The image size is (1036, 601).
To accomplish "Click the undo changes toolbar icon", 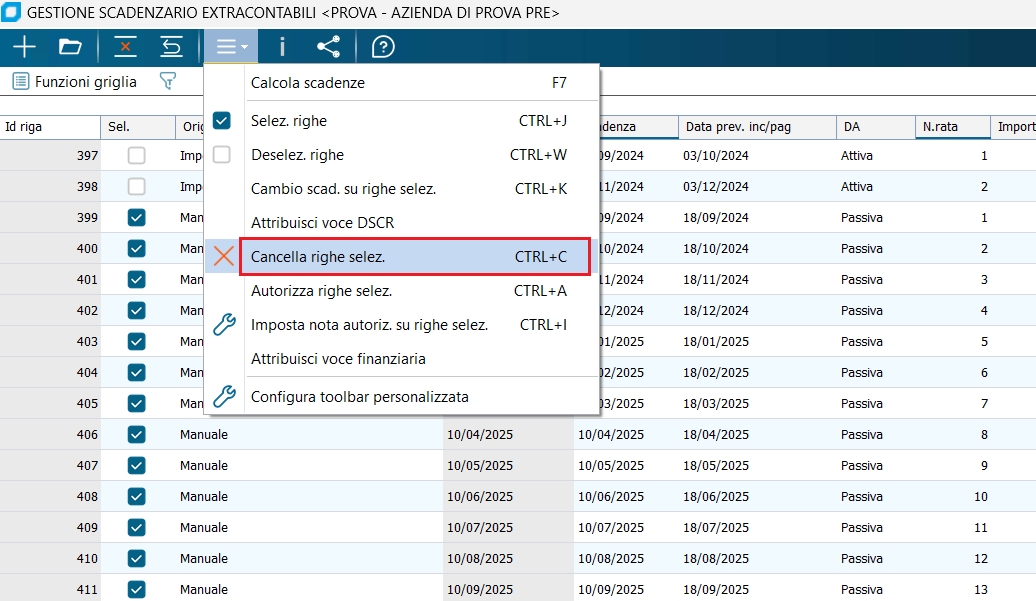I will 172,47.
